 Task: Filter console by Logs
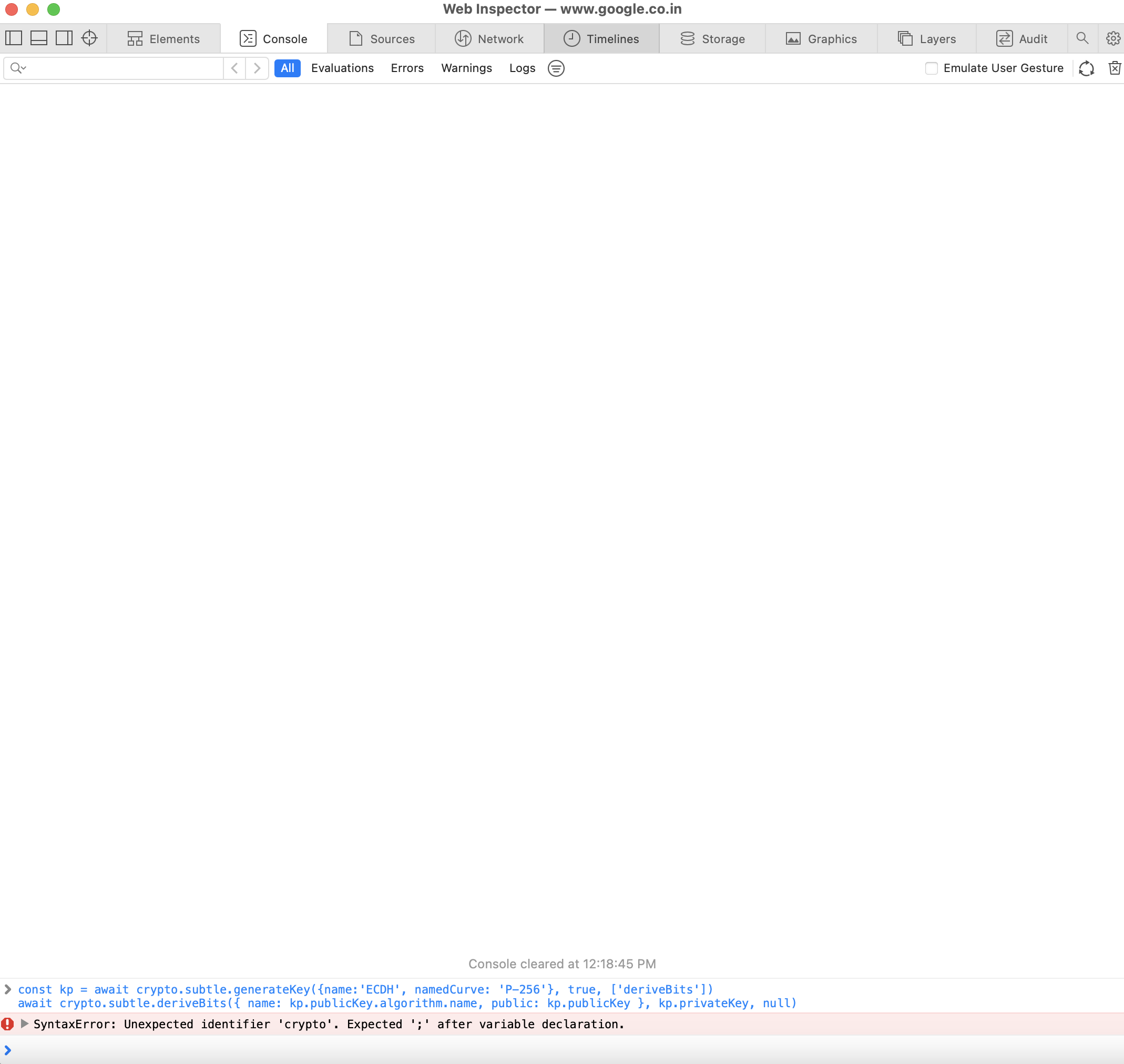point(522,68)
